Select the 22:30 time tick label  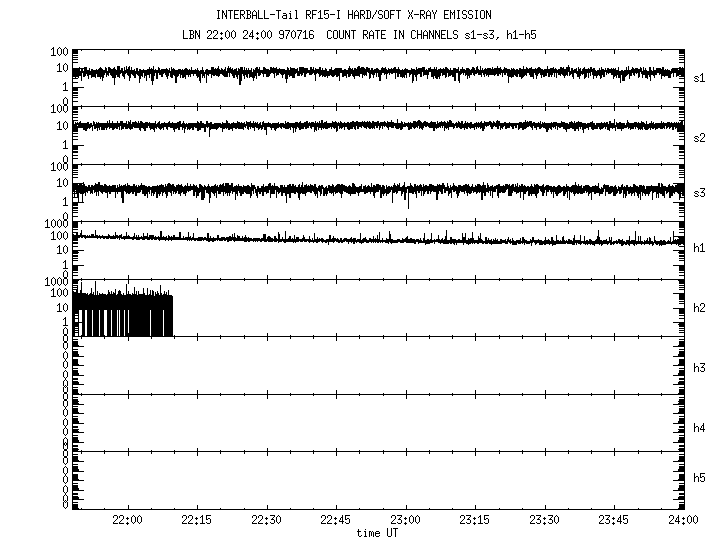[267, 521]
